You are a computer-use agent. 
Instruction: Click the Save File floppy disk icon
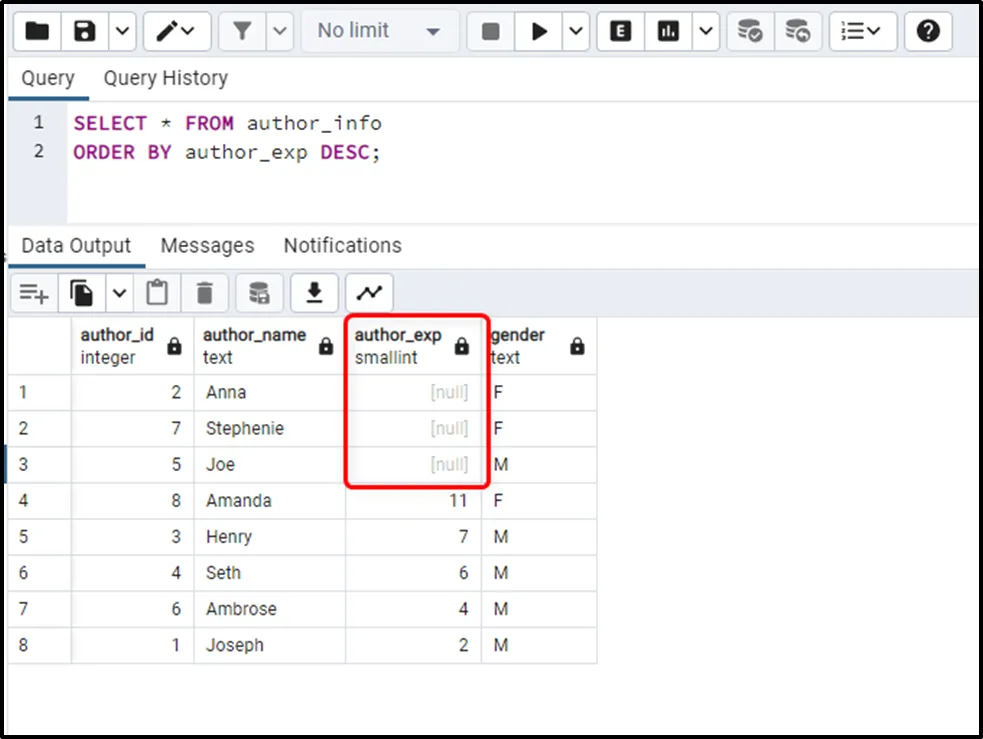(x=85, y=31)
